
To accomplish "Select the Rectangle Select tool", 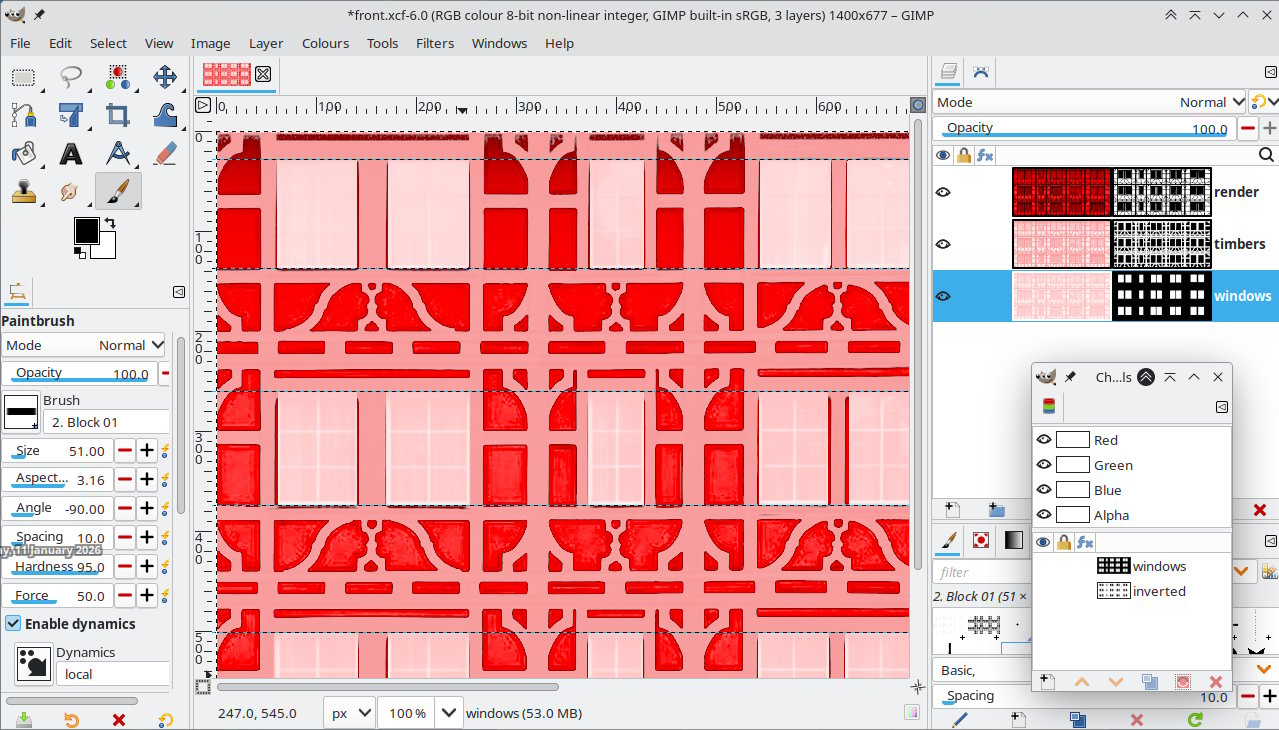I will 23,77.
